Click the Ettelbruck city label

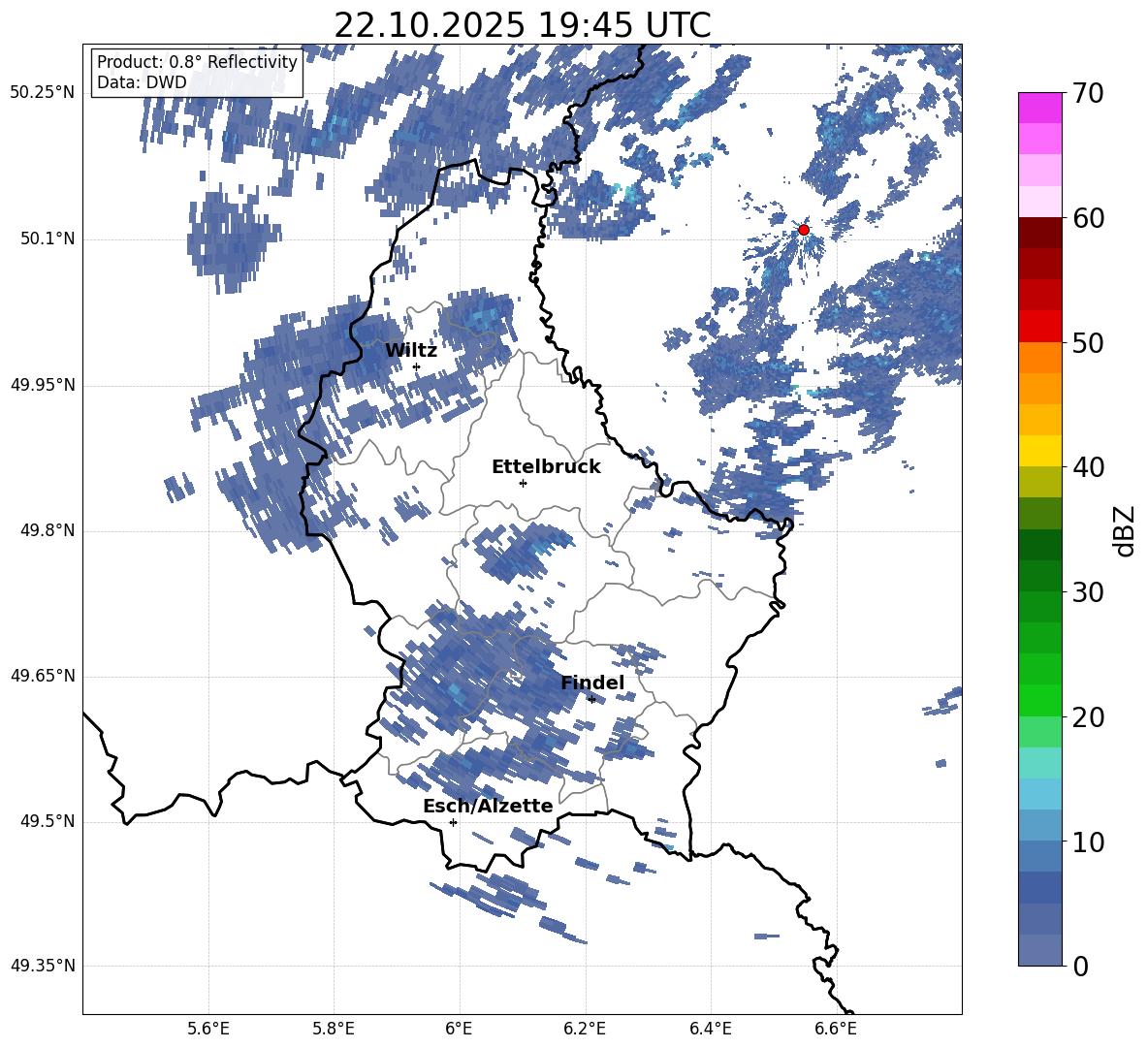click(546, 467)
